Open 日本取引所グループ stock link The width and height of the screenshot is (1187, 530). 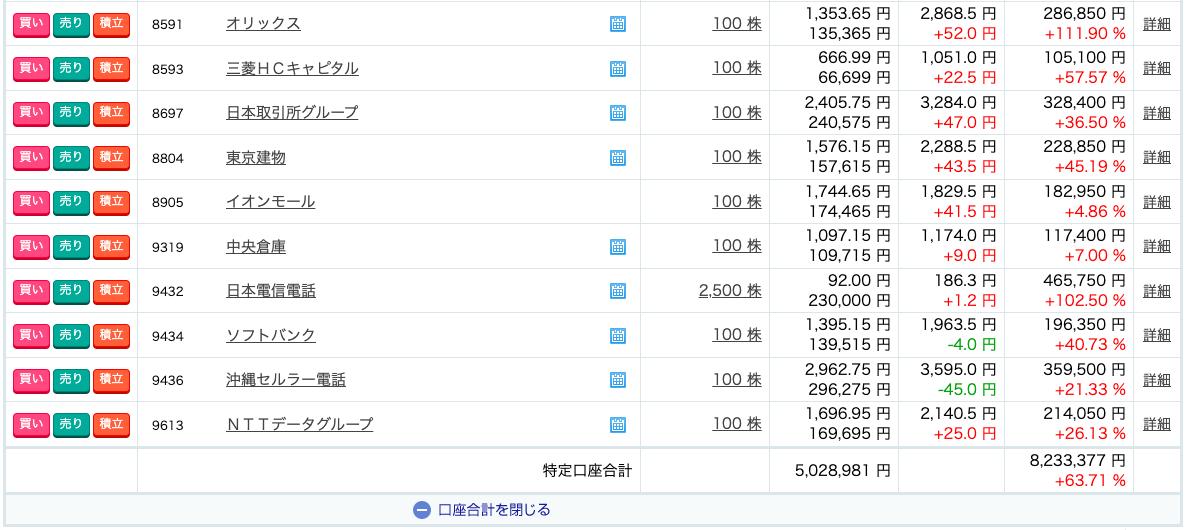[x=292, y=113]
